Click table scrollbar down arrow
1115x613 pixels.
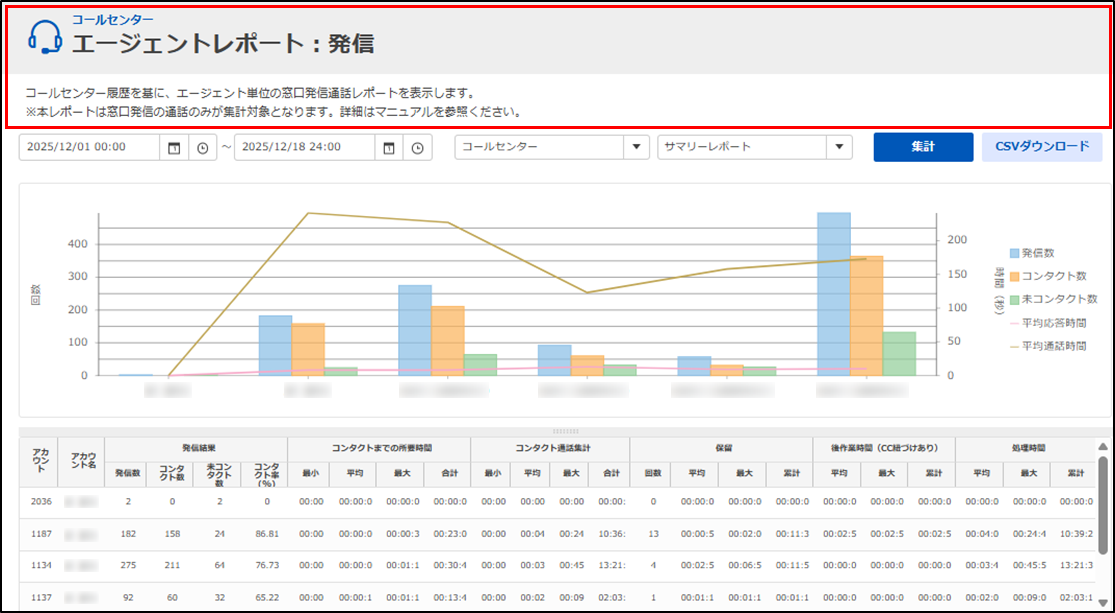click(x=1102, y=602)
